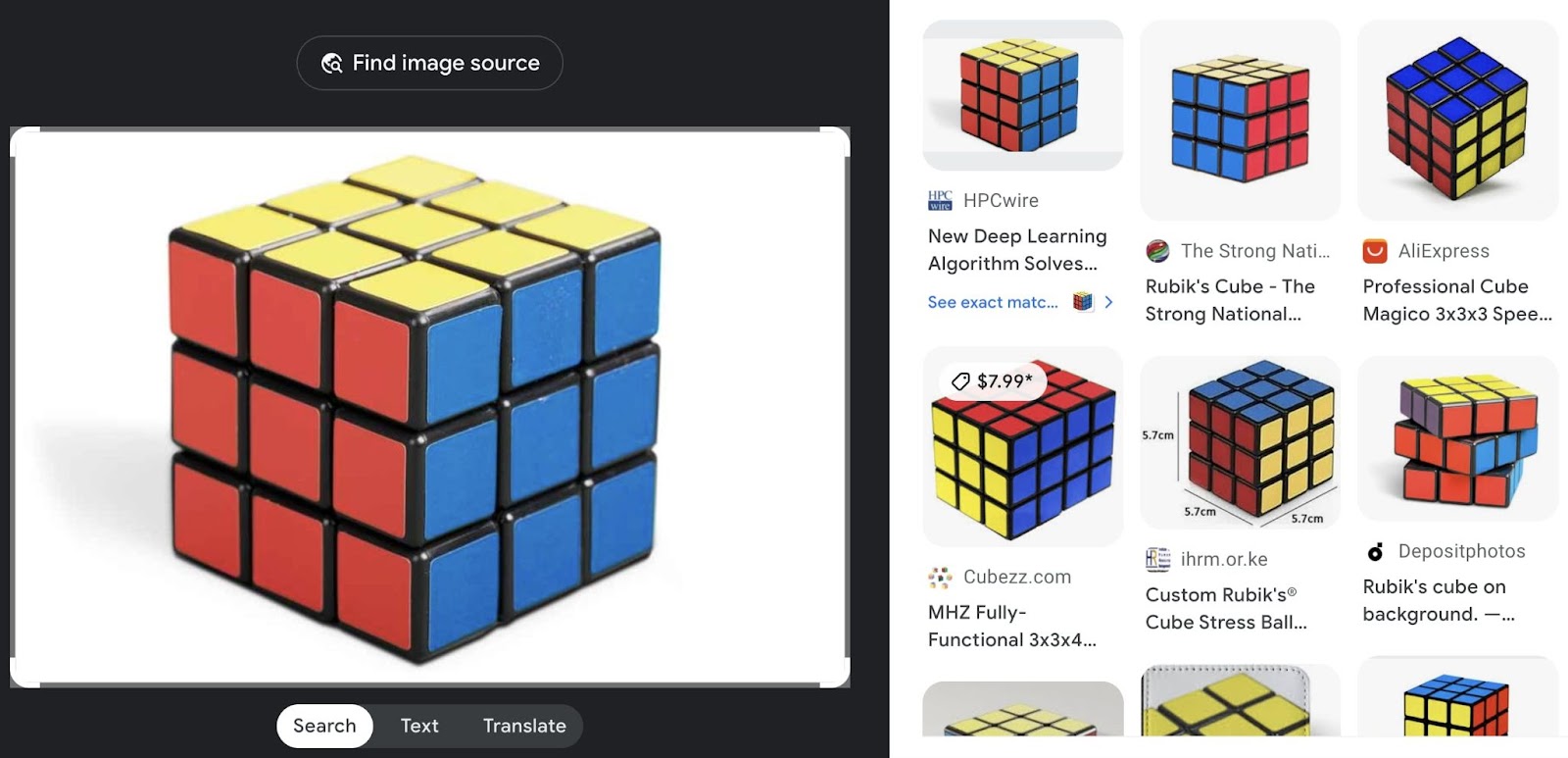Click the Rubik's cube icon beside See exact matches
This screenshot has height=758, width=1568.
[x=1086, y=302]
